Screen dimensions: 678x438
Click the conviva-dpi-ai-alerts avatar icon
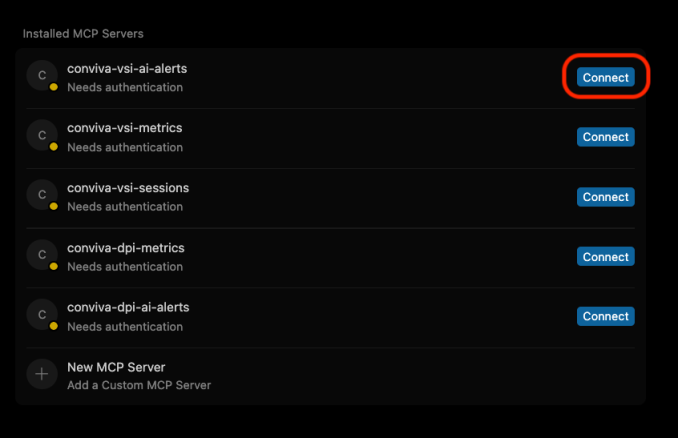pos(42,316)
